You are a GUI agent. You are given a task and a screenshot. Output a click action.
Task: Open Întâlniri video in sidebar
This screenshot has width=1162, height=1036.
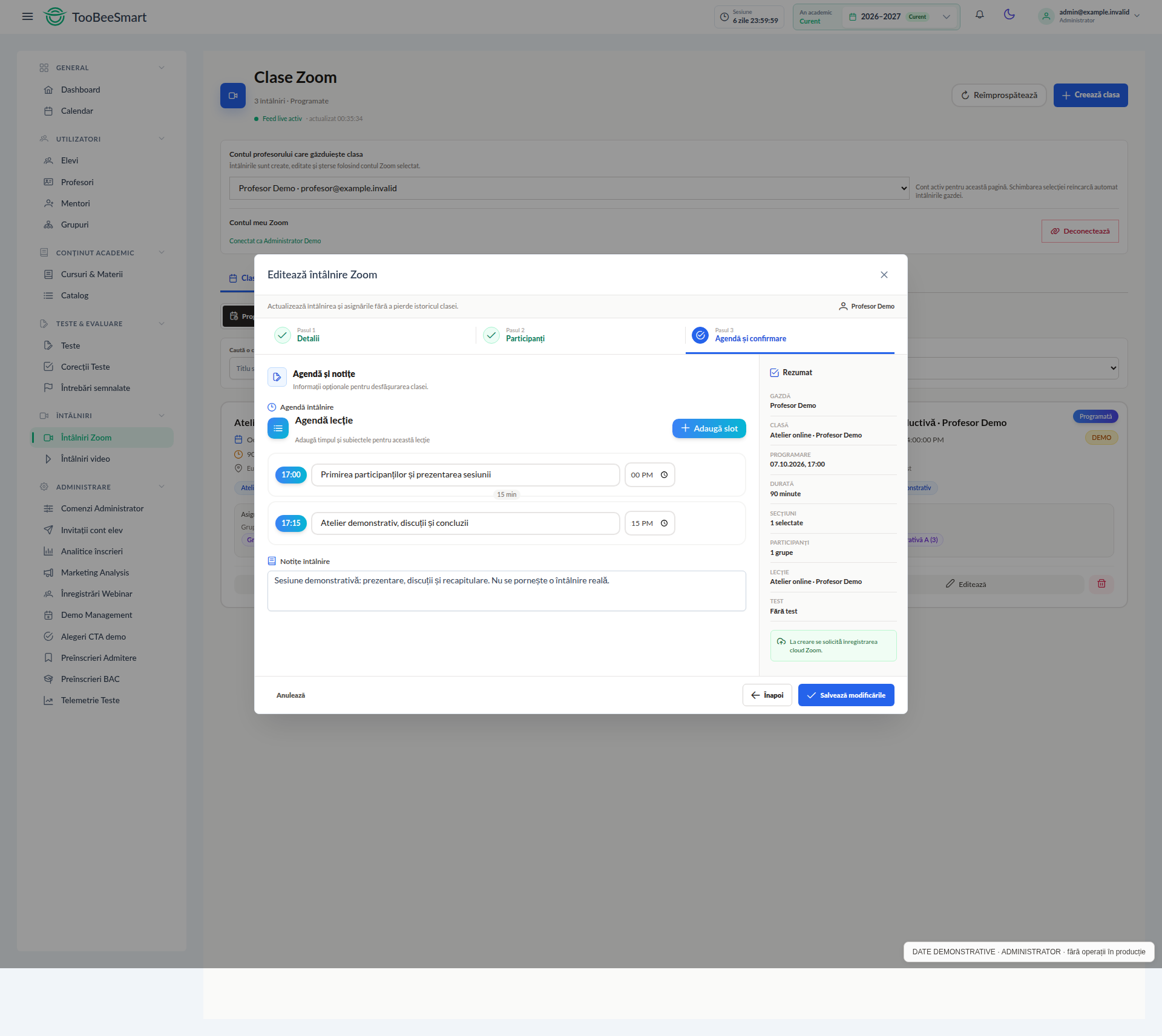click(x=85, y=459)
